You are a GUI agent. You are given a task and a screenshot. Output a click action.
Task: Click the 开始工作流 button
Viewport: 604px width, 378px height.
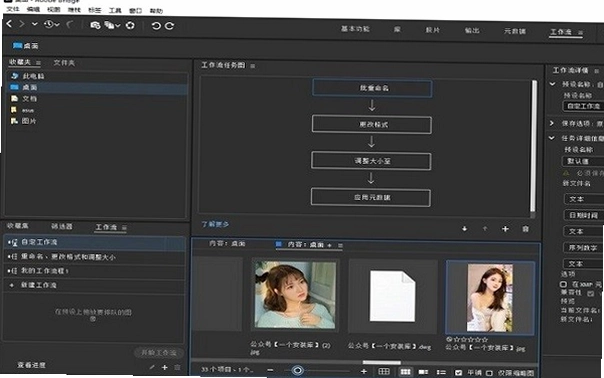[158, 353]
